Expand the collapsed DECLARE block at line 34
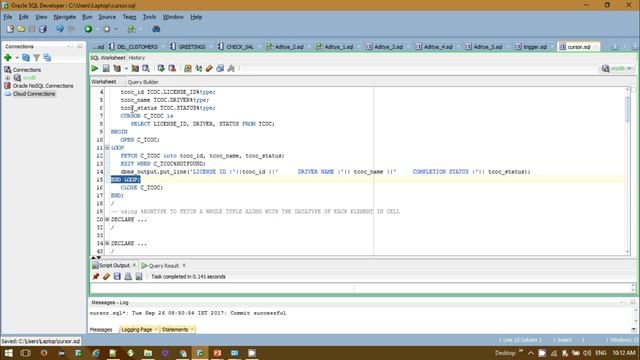 click(x=107, y=243)
